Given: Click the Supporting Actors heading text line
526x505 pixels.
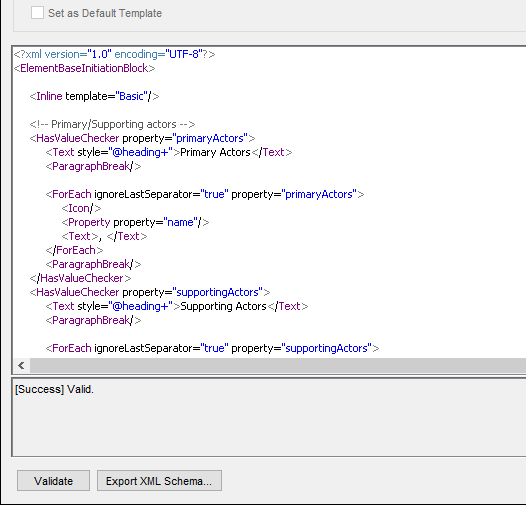Looking at the screenshot, I should [177, 306].
